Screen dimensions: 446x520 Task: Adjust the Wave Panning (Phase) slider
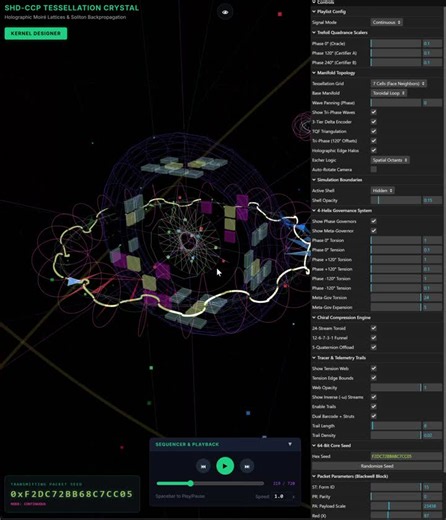coord(396,103)
